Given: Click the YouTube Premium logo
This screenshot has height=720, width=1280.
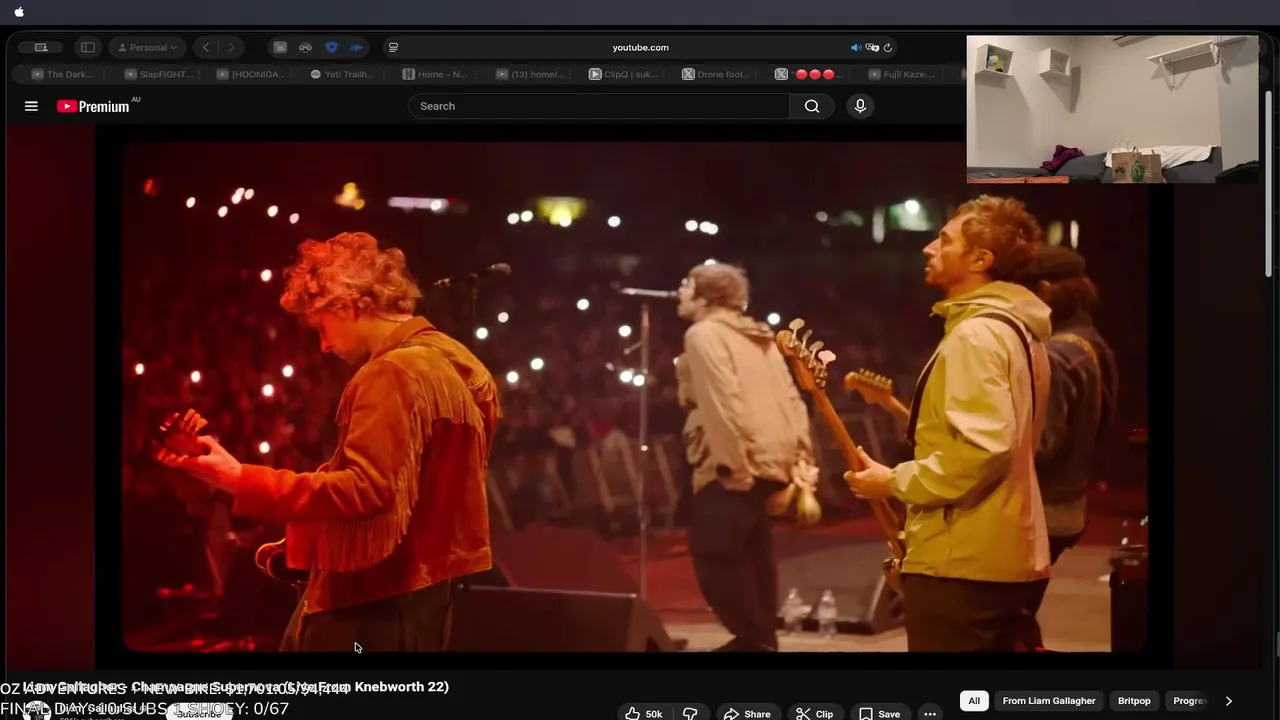Looking at the screenshot, I should (93, 106).
